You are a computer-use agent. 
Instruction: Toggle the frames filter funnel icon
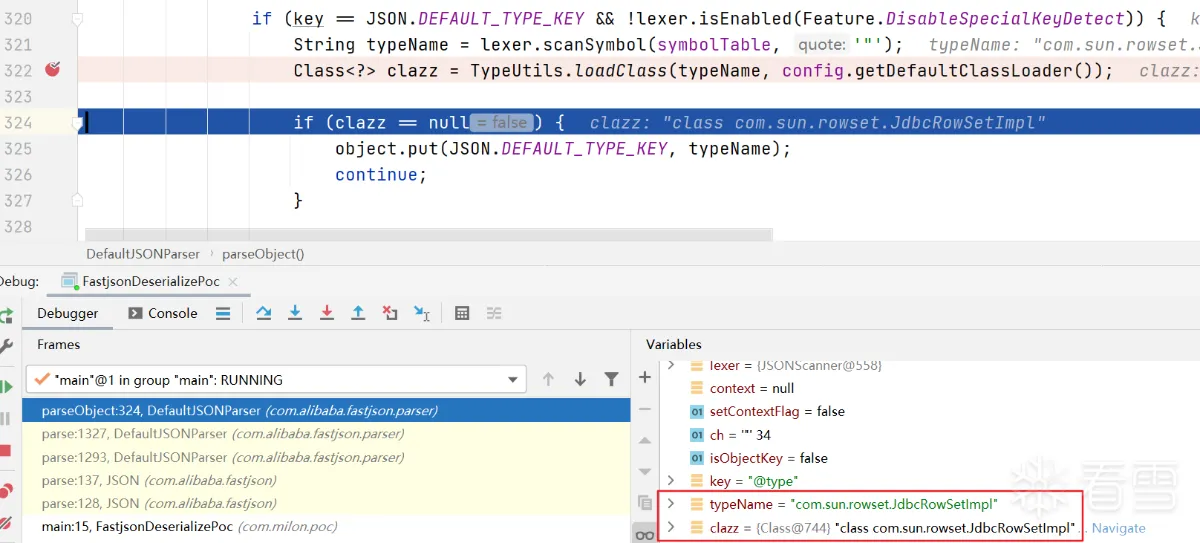[611, 380]
